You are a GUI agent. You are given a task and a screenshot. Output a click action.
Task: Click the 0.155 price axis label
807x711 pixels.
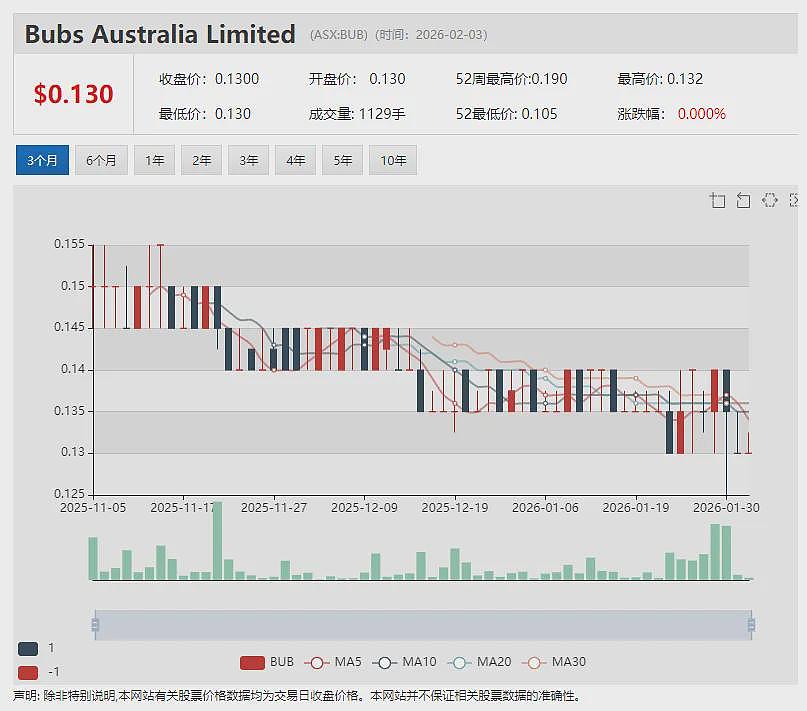point(69,244)
